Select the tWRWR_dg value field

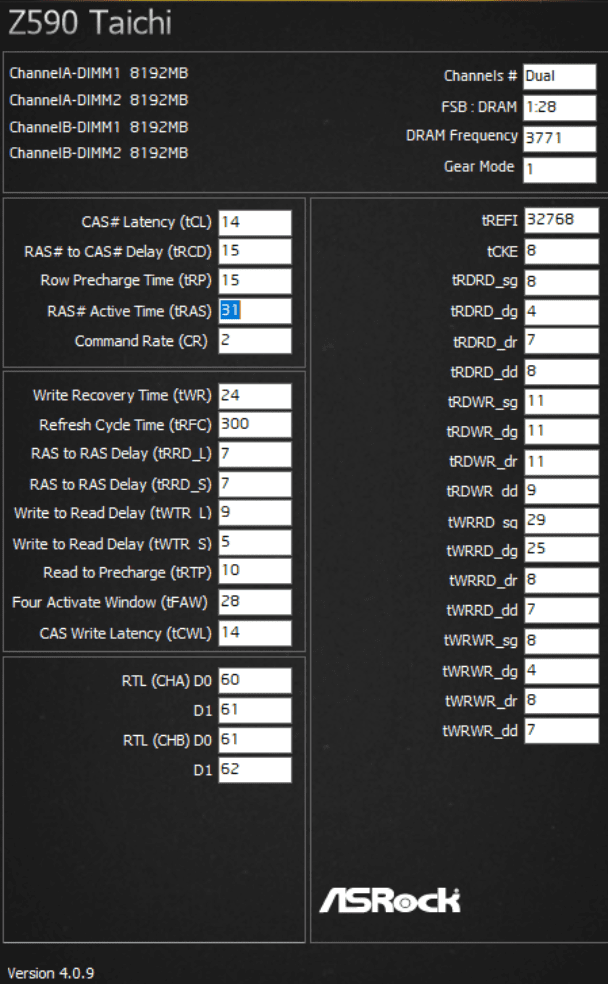(562, 671)
